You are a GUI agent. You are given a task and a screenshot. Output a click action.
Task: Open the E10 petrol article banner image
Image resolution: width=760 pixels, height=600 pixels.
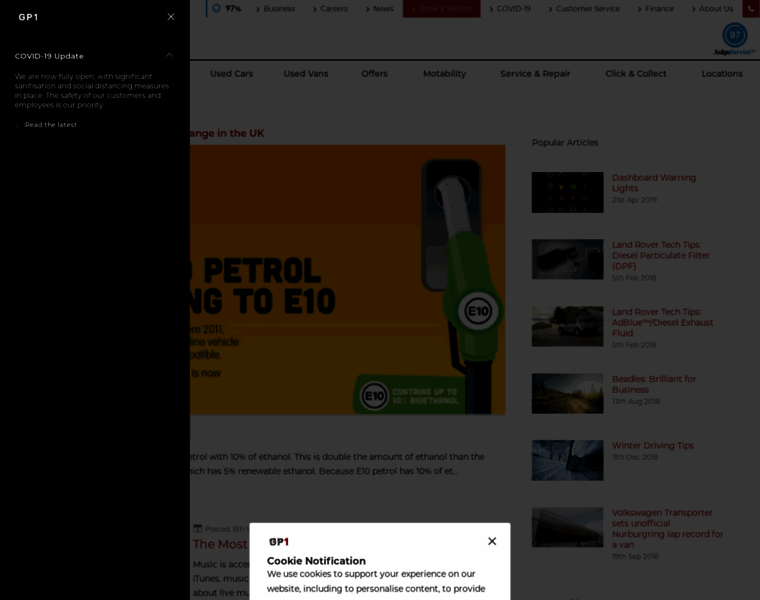(348, 280)
